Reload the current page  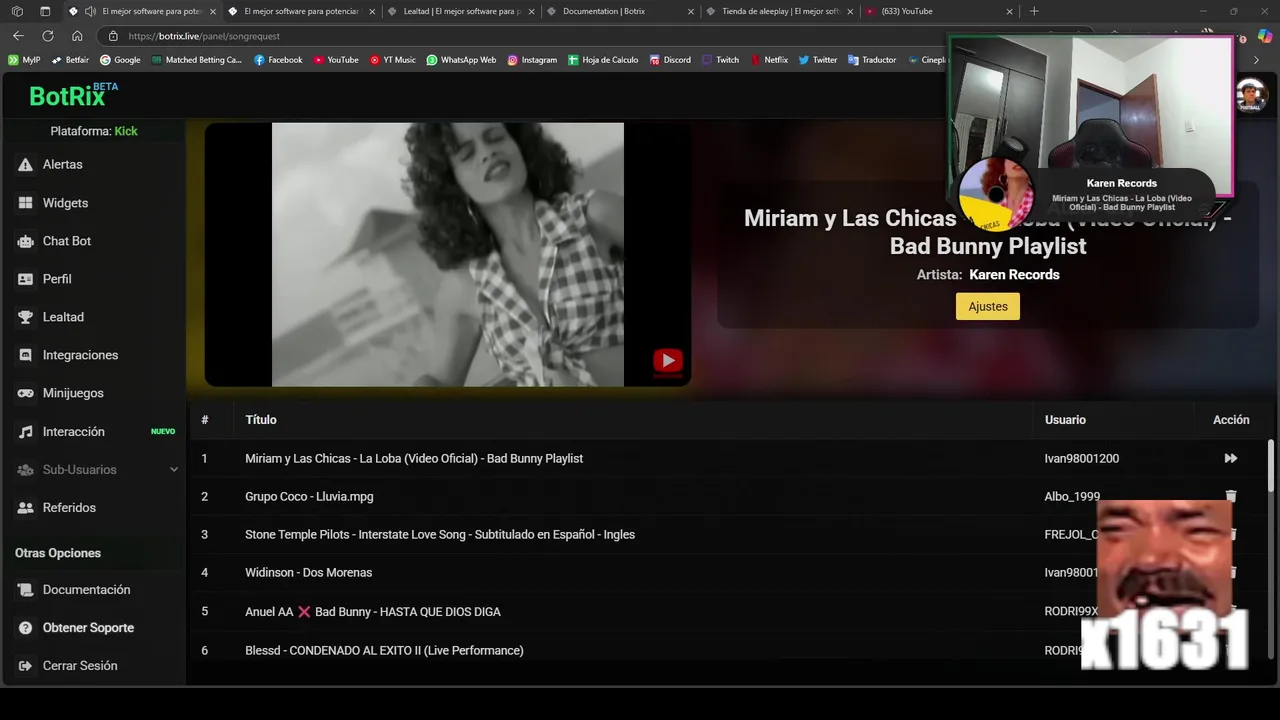[47, 36]
